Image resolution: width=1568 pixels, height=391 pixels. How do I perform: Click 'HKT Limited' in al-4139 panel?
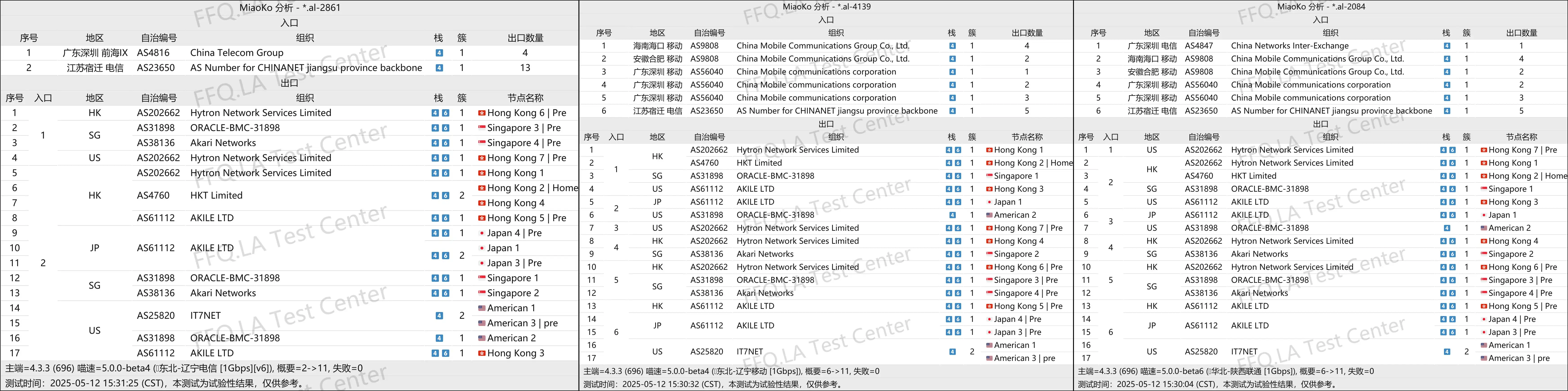click(x=759, y=163)
